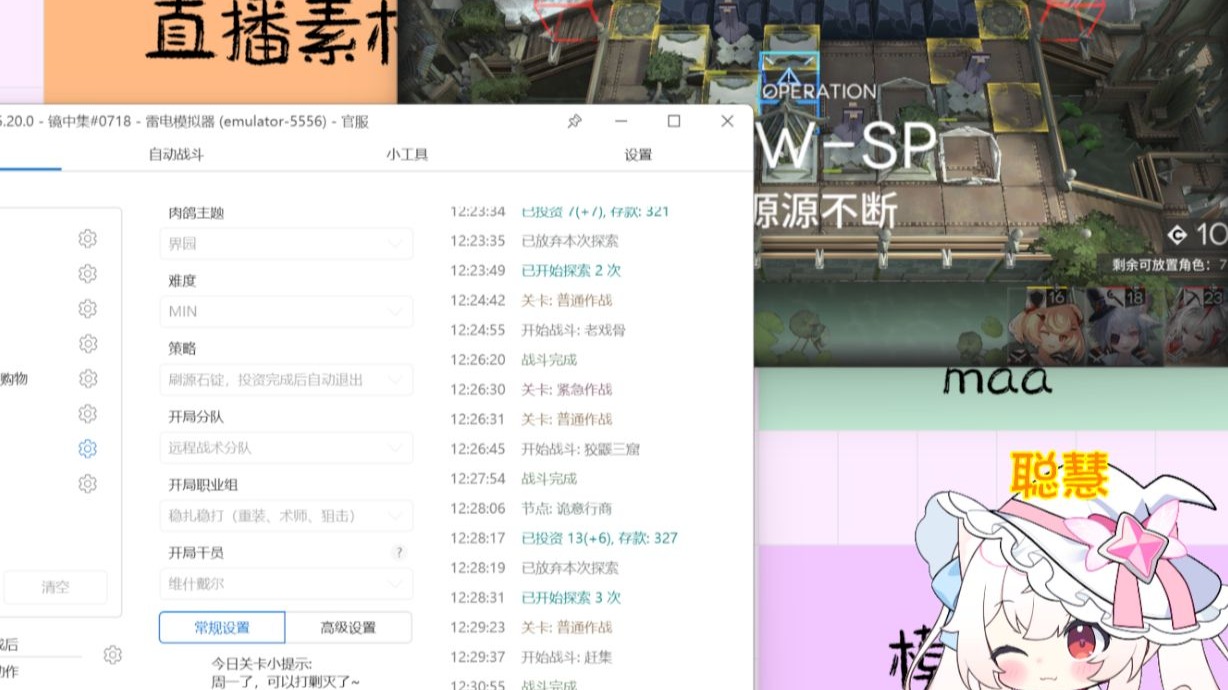This screenshot has height=690, width=1228.
Task: Minimize the MAA window
Action: point(622,121)
